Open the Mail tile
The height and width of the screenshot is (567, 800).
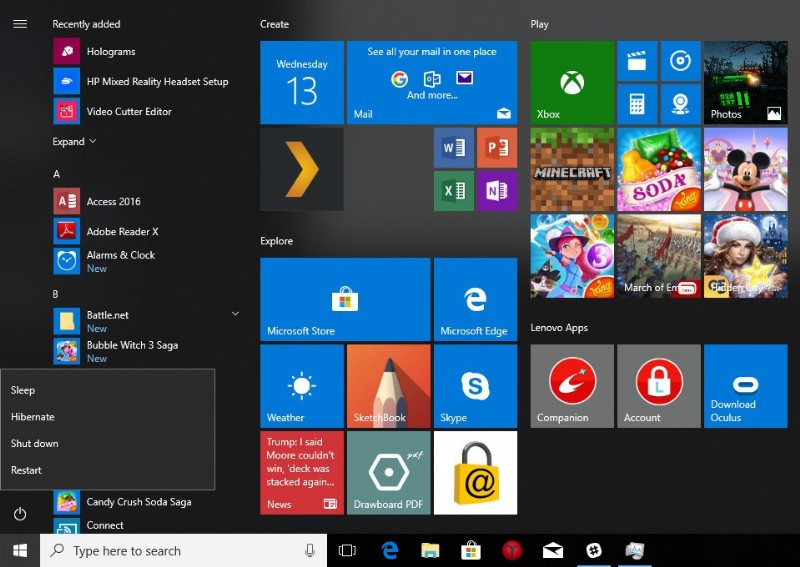pos(432,83)
